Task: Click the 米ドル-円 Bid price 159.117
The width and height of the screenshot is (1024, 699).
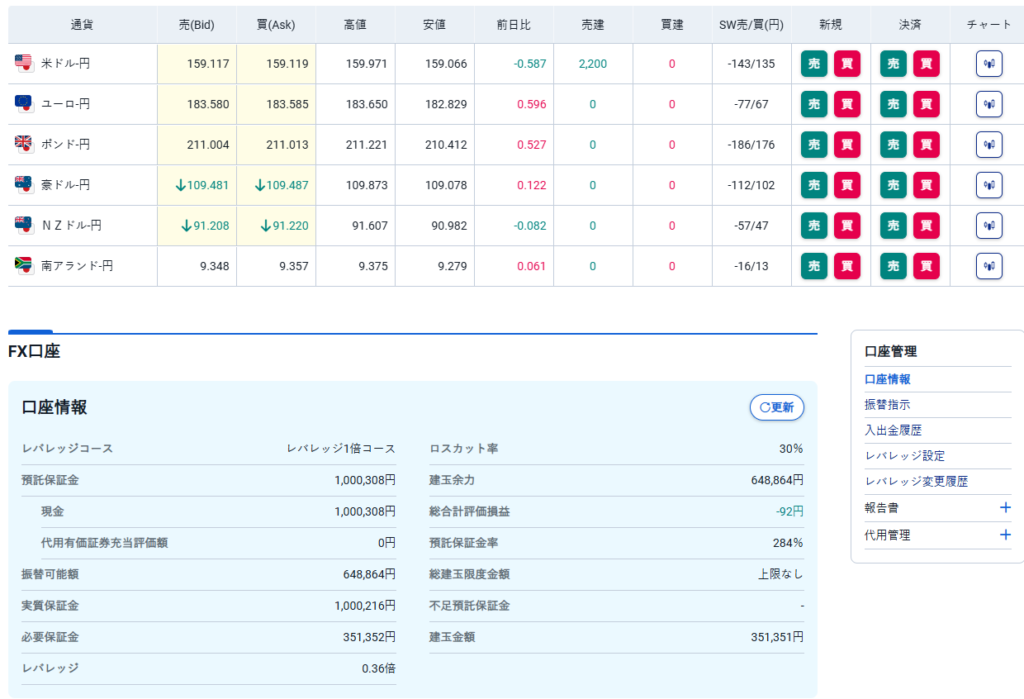Action: click(x=208, y=63)
